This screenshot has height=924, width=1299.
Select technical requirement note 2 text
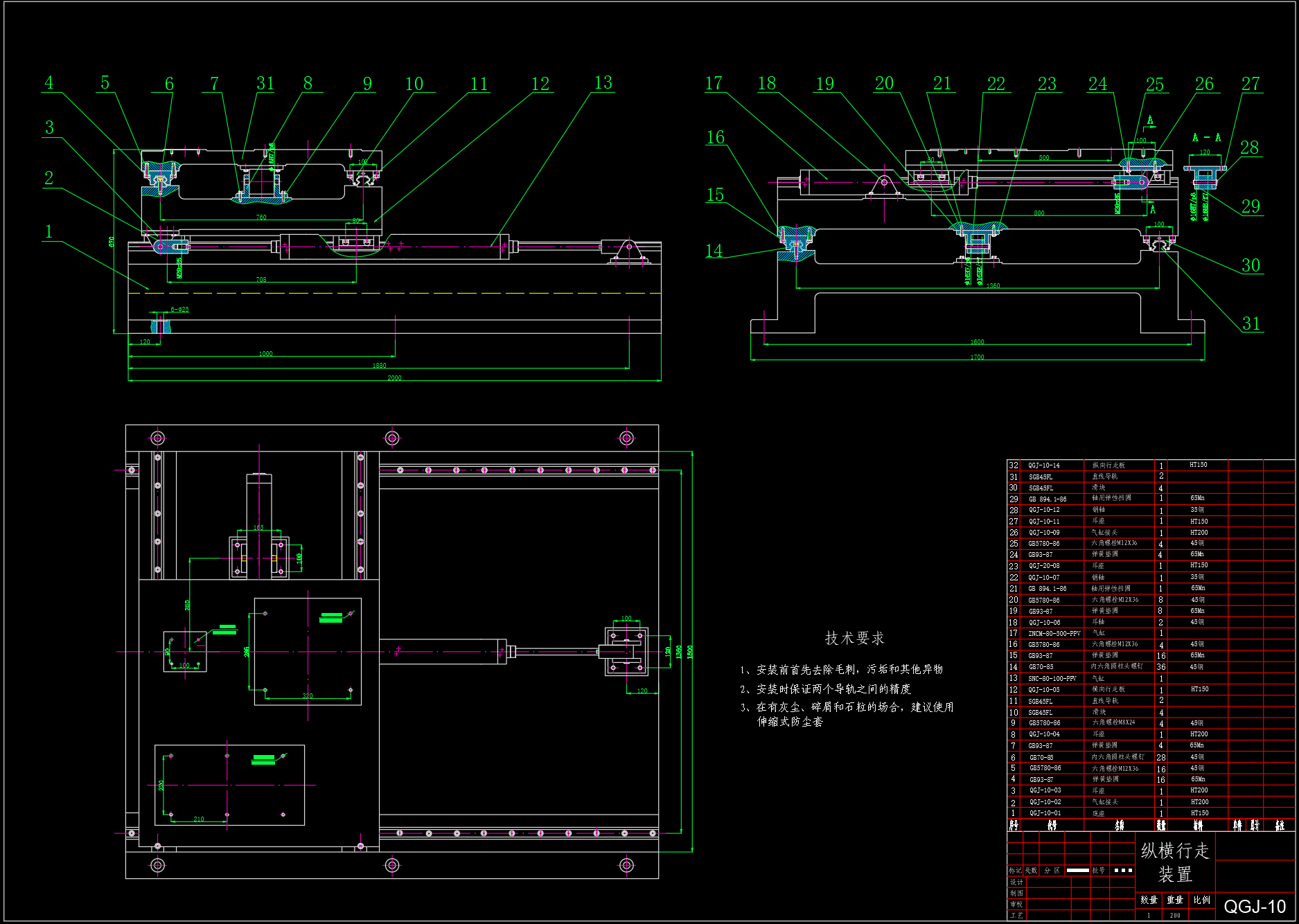825,689
